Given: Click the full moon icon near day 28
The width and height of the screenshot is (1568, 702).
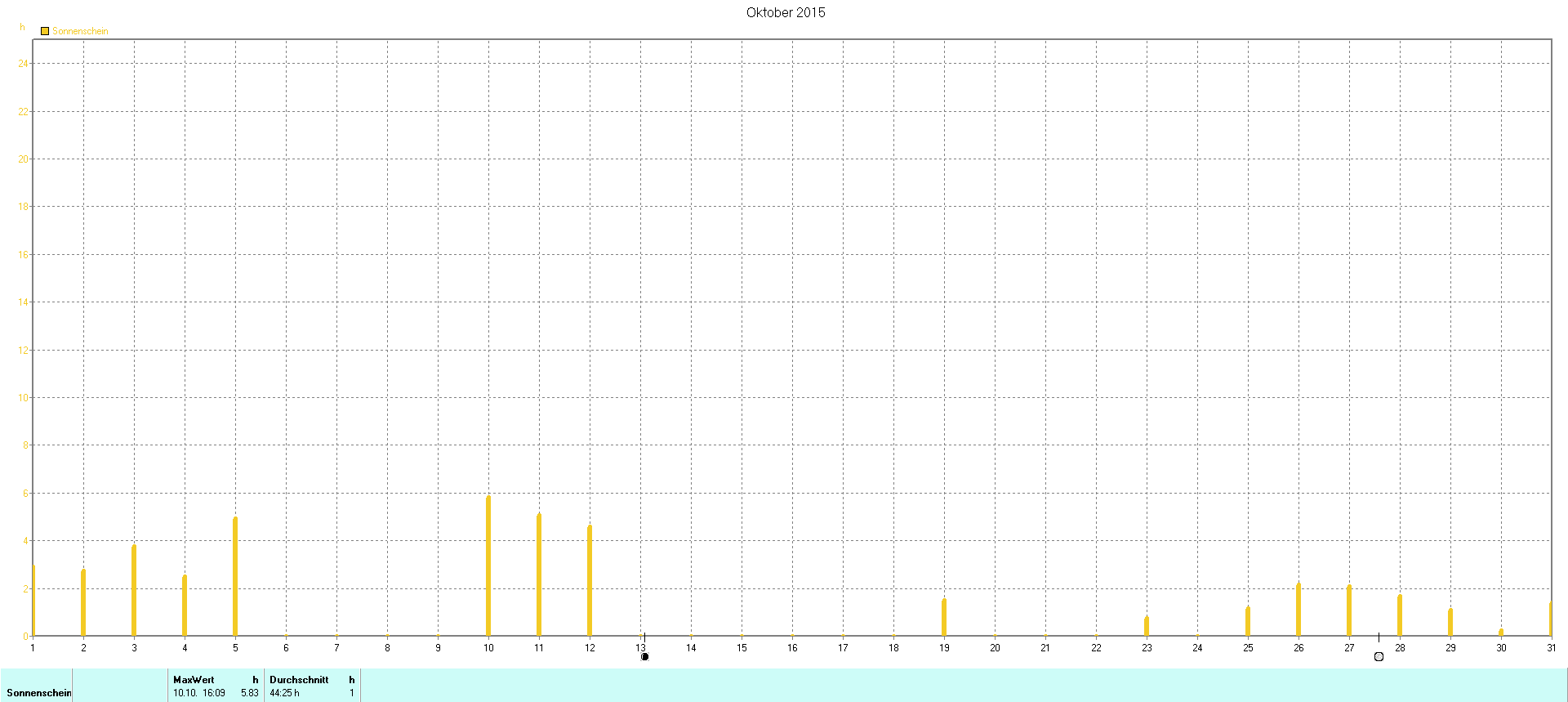Looking at the screenshot, I should click(x=1379, y=656).
